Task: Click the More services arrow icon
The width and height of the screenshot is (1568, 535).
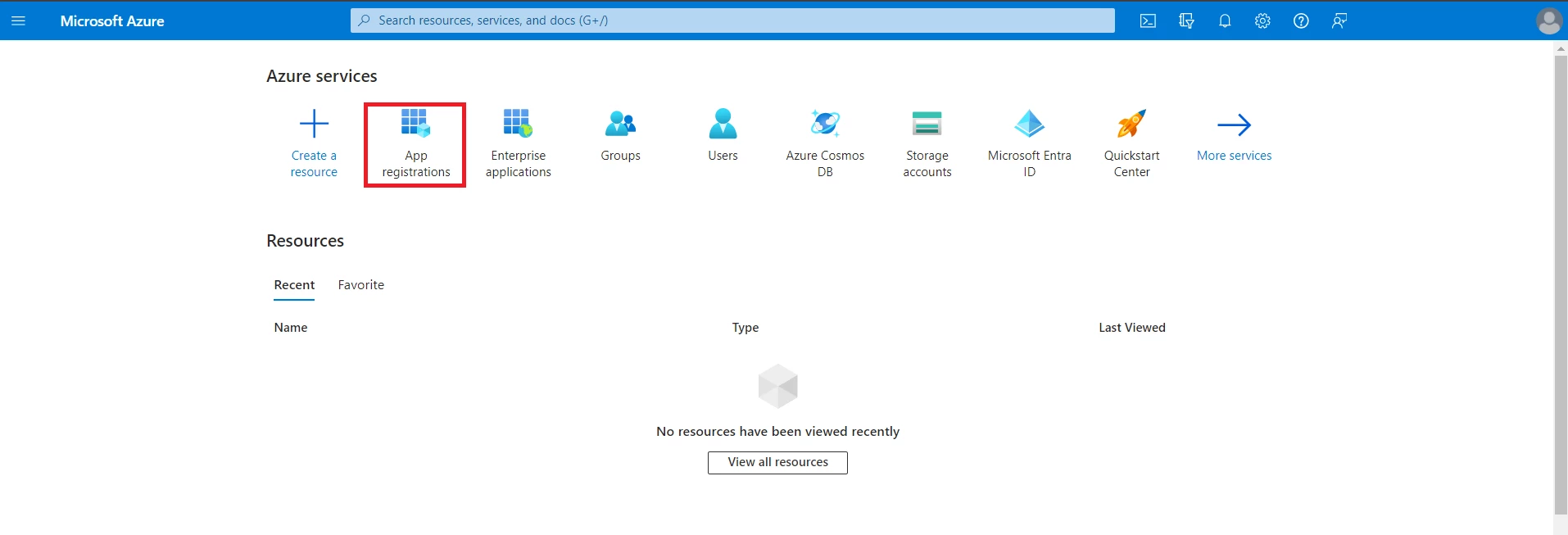Action: coord(1234,125)
